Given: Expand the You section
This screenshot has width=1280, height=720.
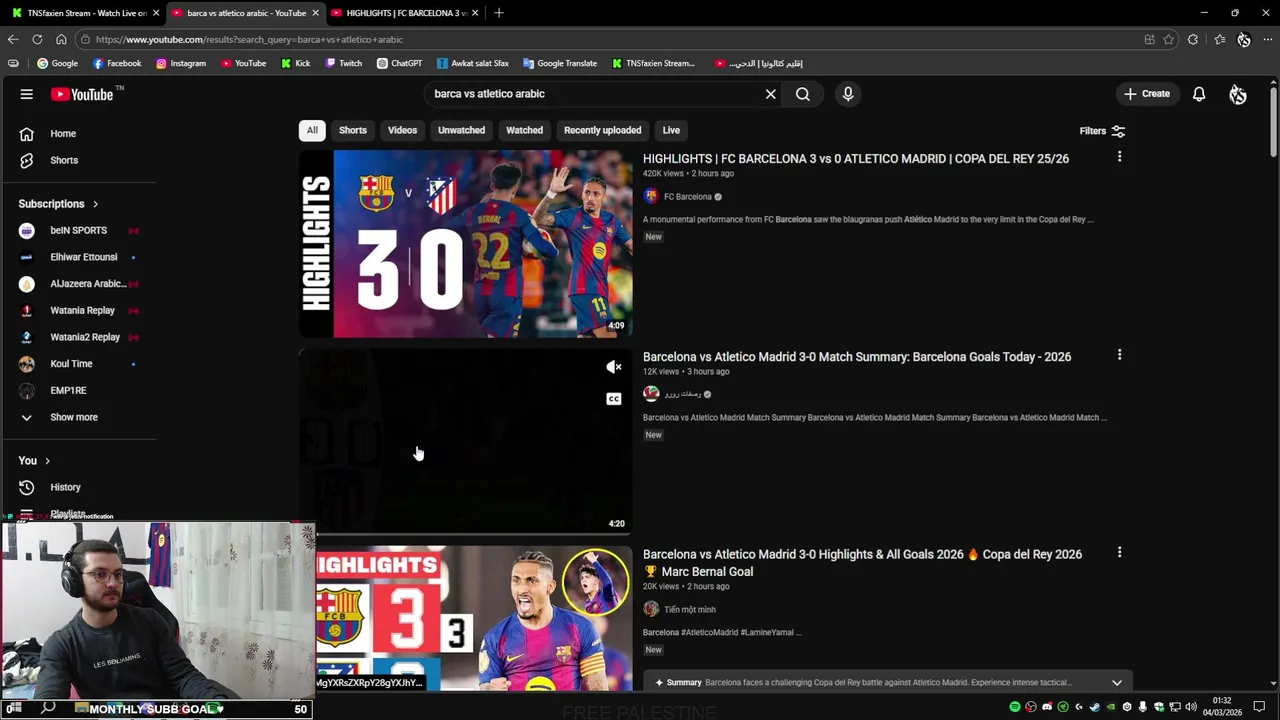Looking at the screenshot, I should pyautogui.click(x=36, y=461).
